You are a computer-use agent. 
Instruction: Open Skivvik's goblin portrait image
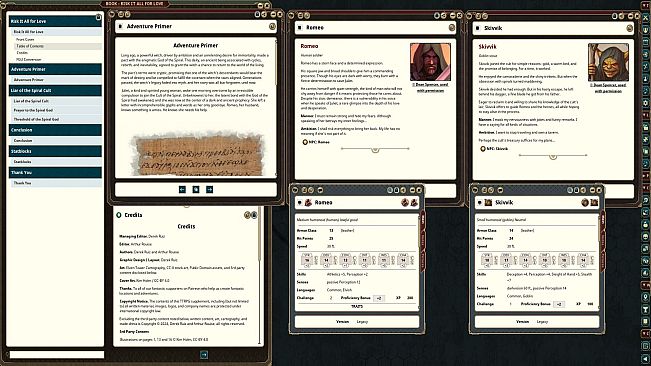tap(608, 62)
